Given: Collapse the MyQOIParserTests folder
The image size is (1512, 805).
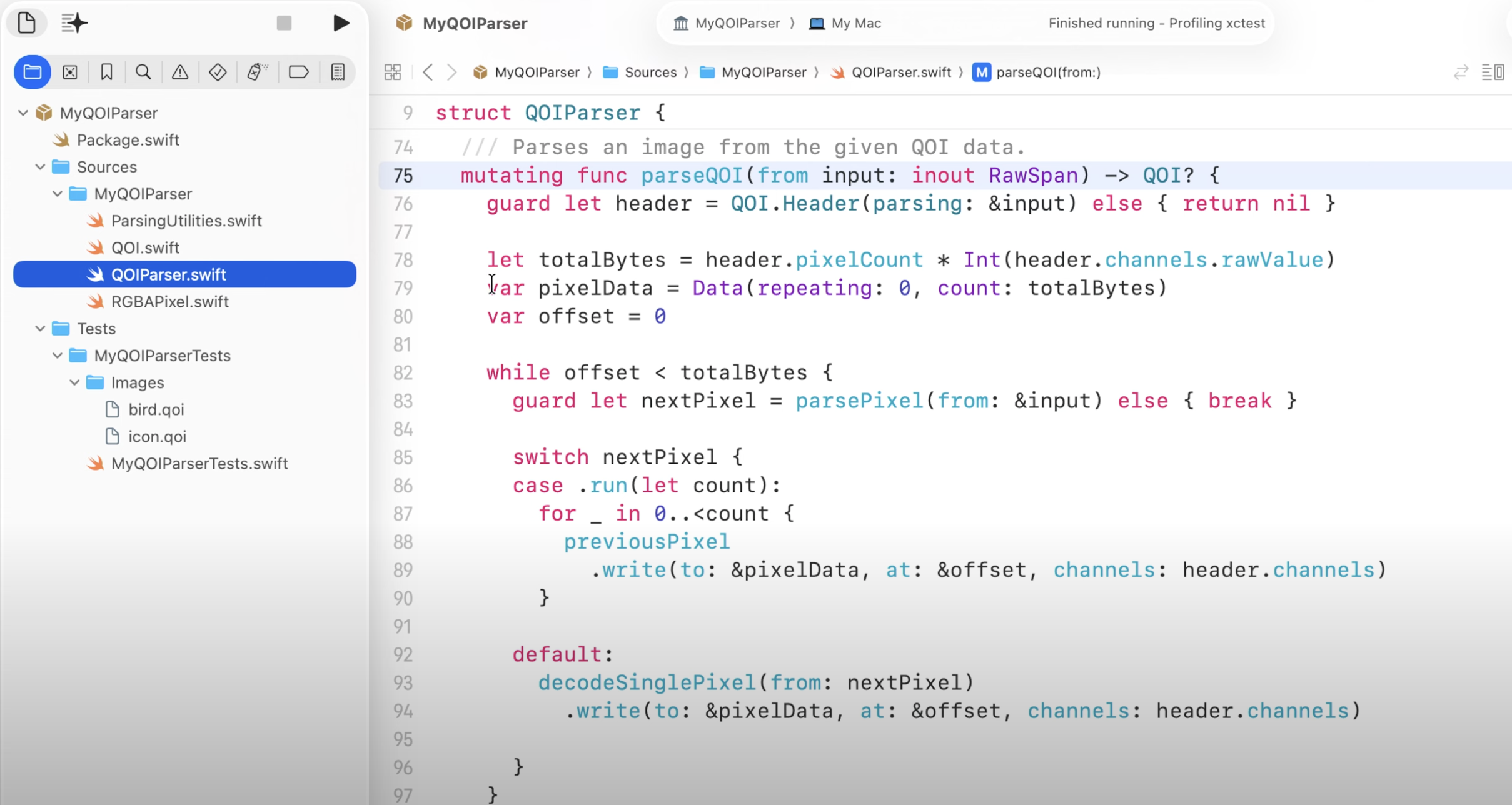Looking at the screenshot, I should click(57, 356).
